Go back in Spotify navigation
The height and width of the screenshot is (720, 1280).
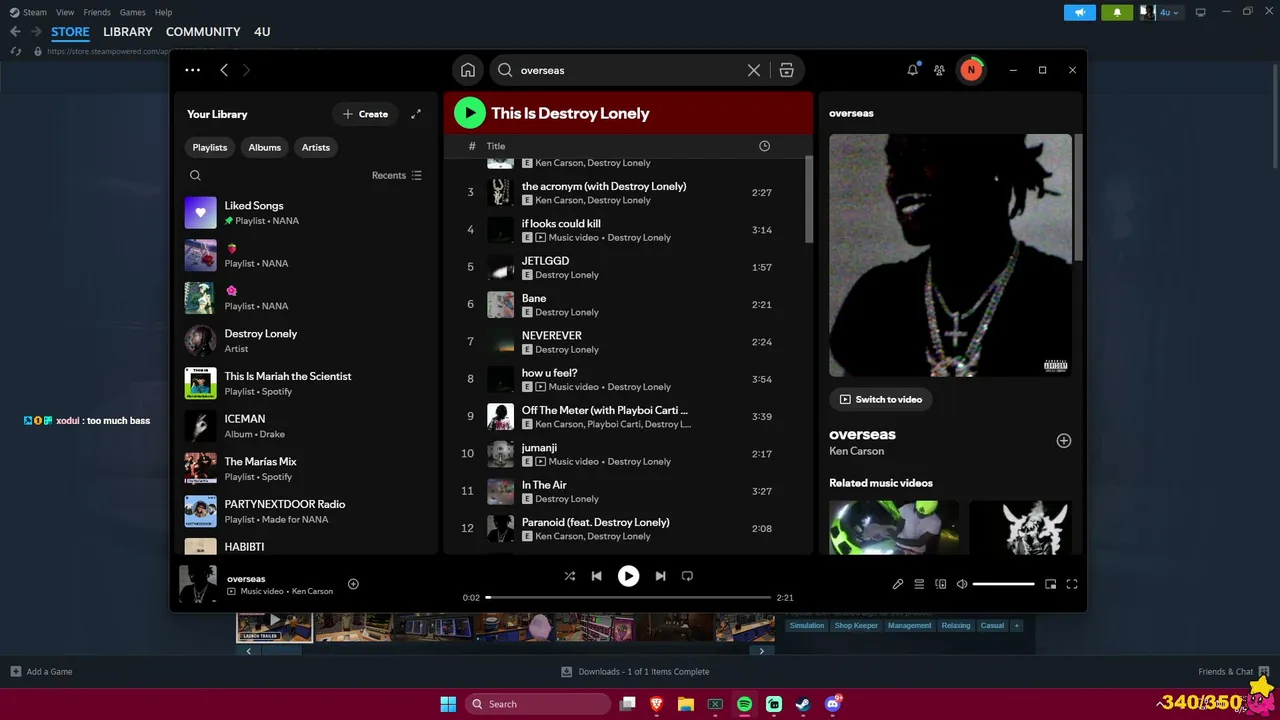(x=224, y=70)
